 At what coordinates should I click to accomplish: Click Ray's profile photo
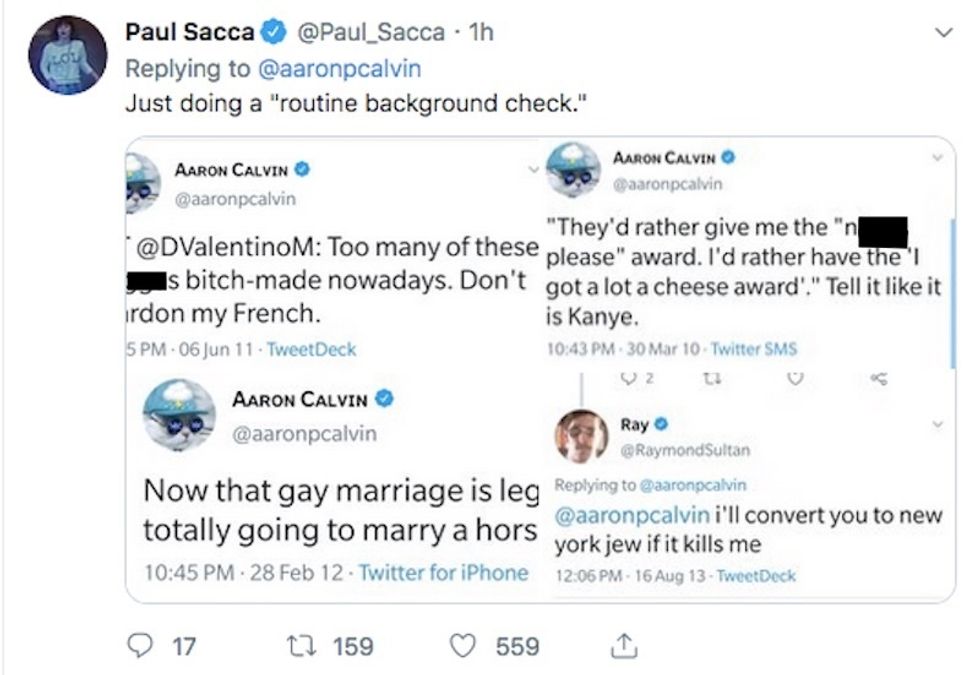pos(582,435)
